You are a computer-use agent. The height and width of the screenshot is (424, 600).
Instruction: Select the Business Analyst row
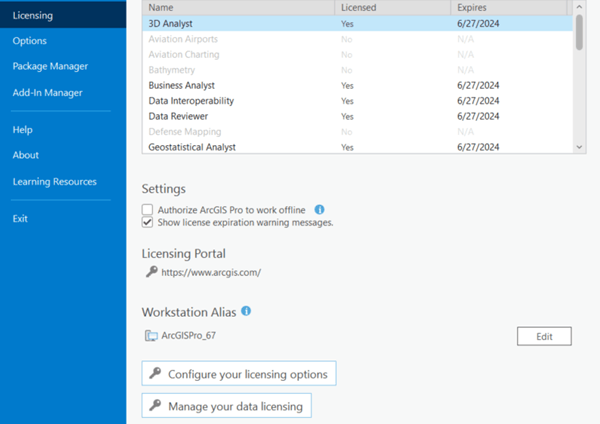[357, 85]
